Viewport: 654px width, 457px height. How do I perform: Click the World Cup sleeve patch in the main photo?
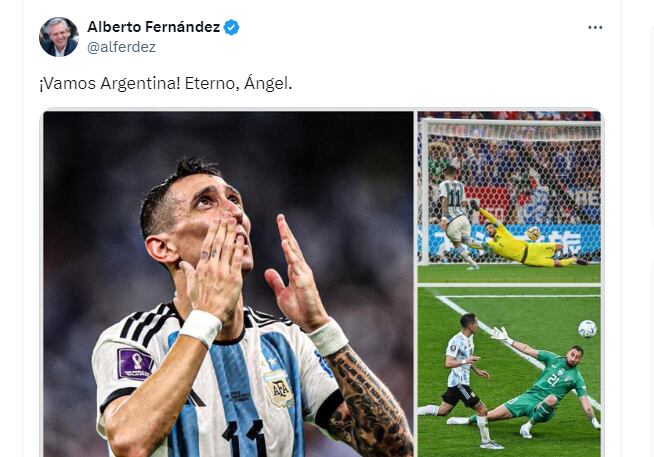(x=134, y=364)
